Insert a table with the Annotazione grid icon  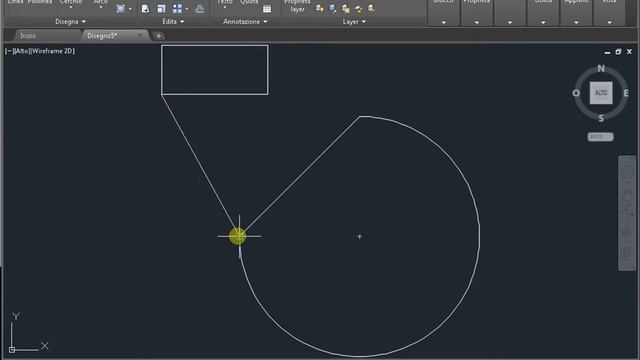pyautogui.click(x=267, y=9)
